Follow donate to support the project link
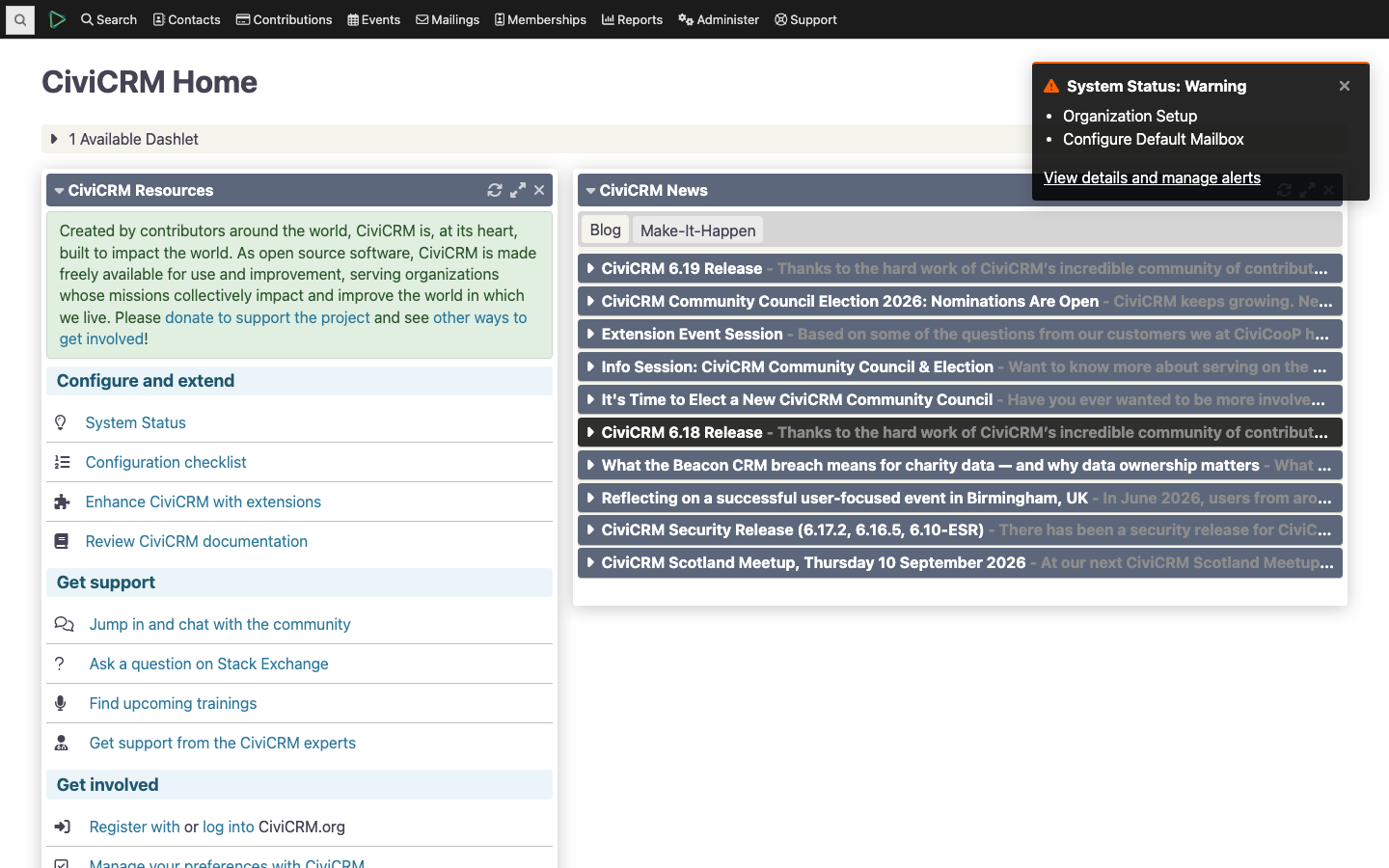 (267, 317)
